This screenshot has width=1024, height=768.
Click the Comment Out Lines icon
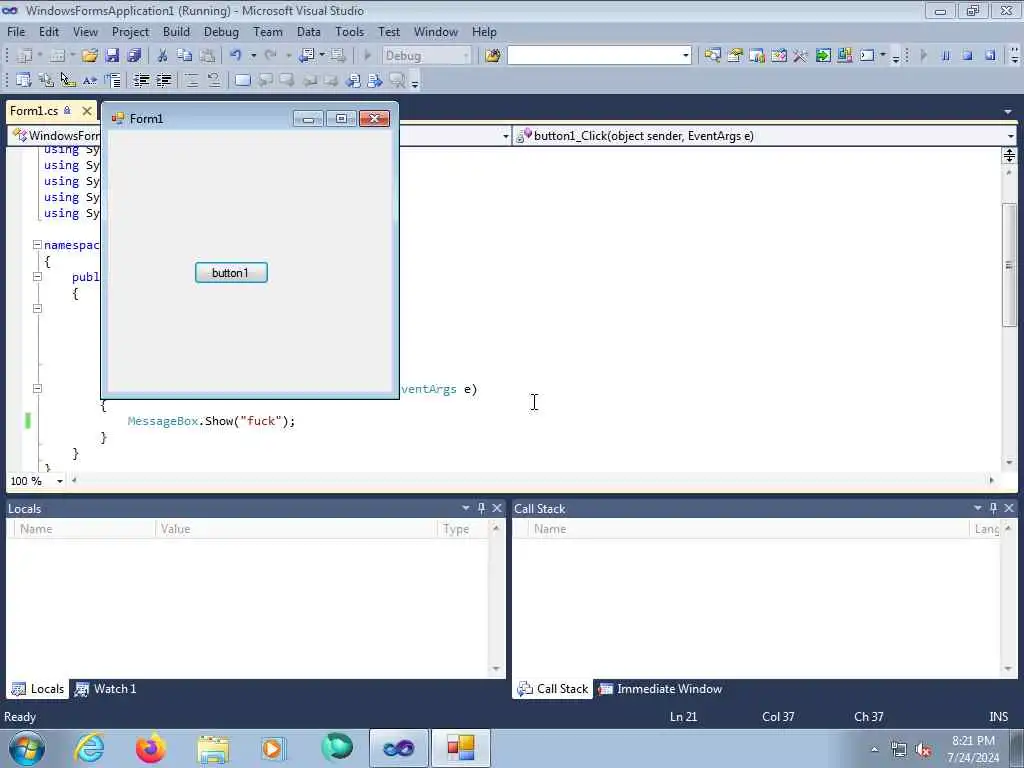[191, 80]
